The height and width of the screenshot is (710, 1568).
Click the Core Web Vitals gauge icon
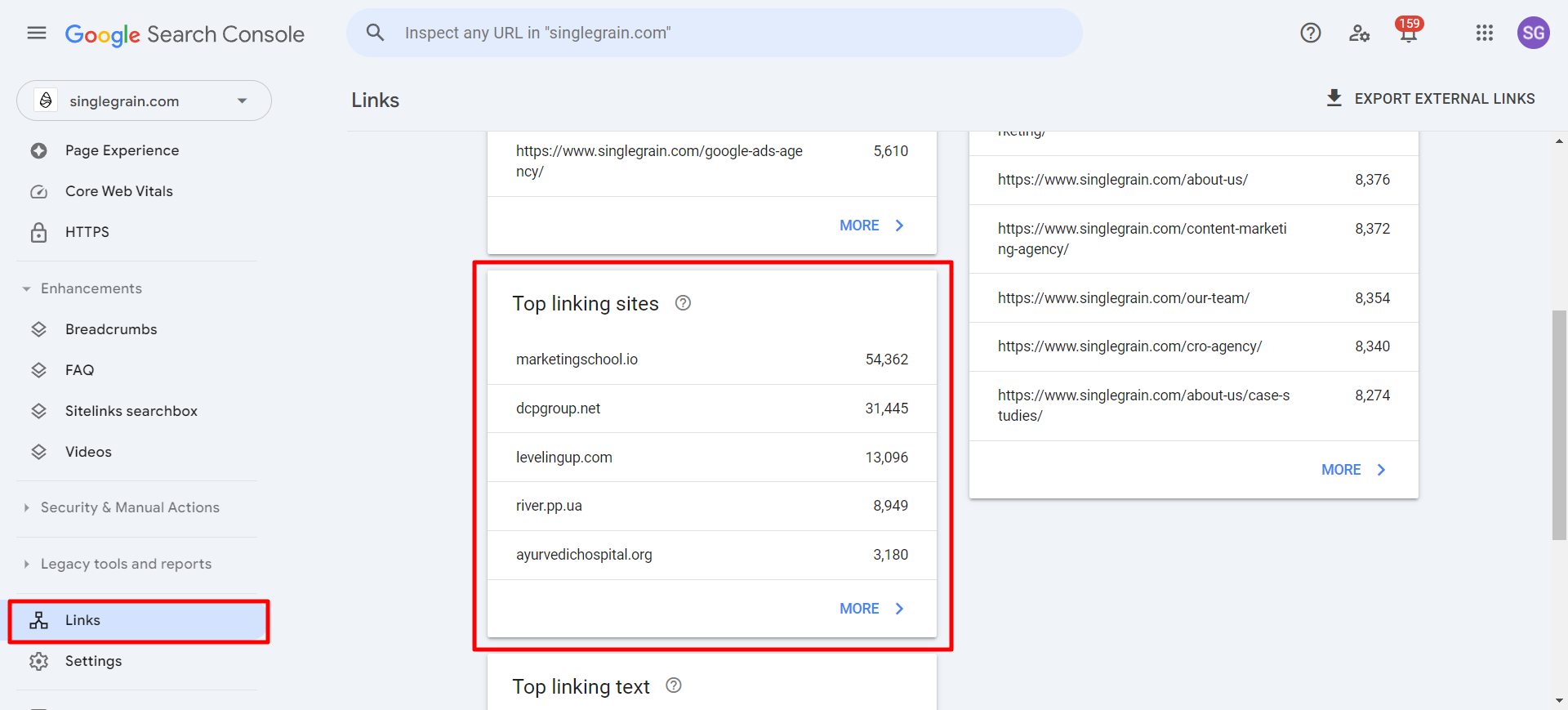coord(38,191)
